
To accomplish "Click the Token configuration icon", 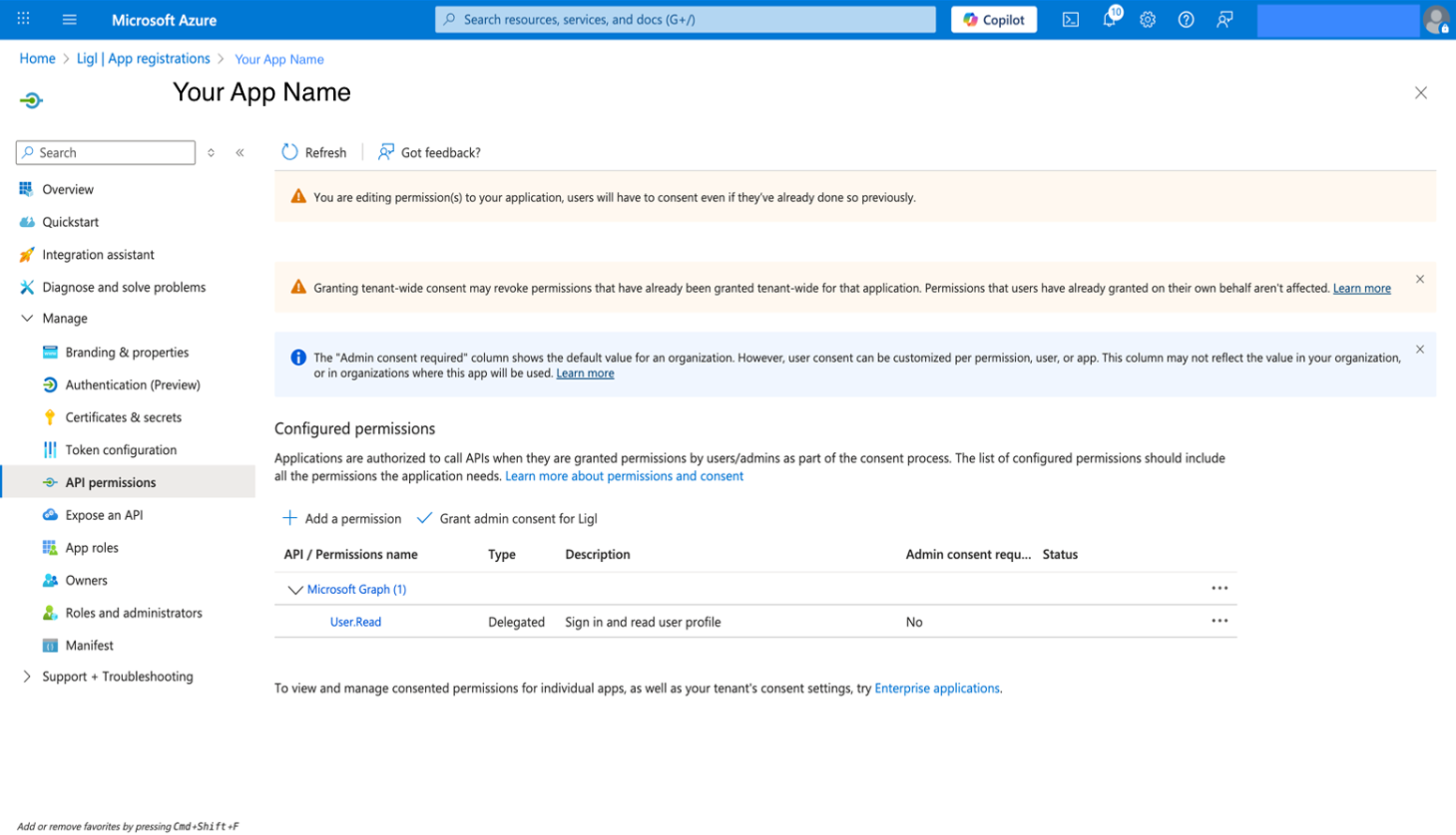I will (x=50, y=450).
